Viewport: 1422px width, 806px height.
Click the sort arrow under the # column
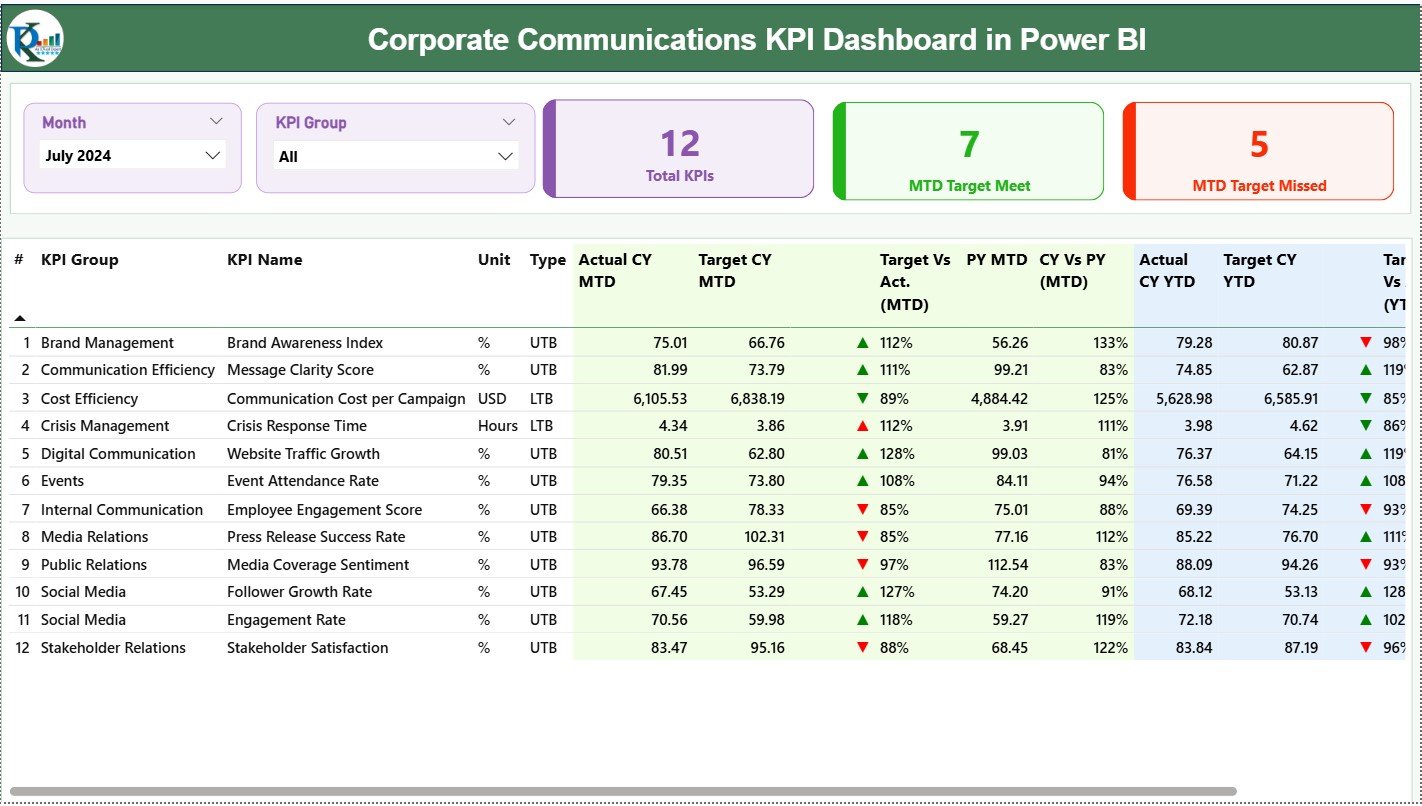pos(19,317)
